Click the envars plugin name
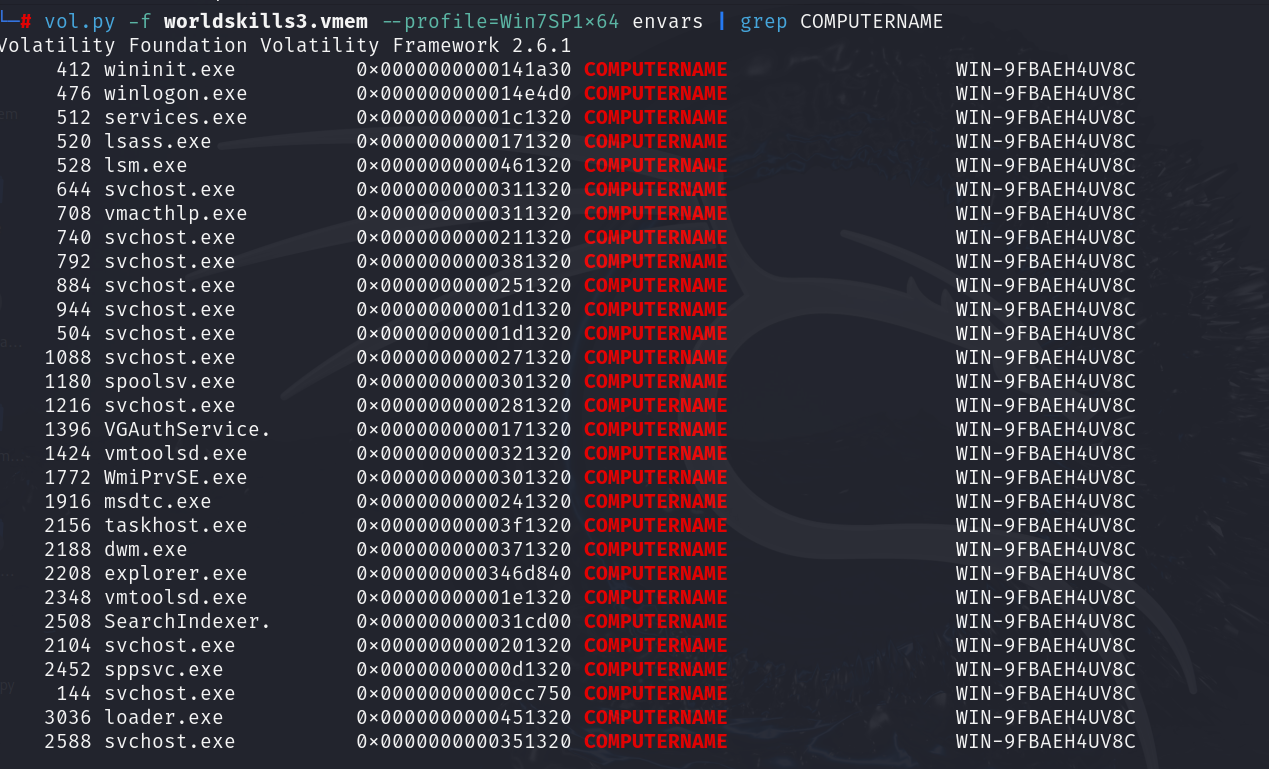Viewport: 1269px width, 769px height. [667, 21]
